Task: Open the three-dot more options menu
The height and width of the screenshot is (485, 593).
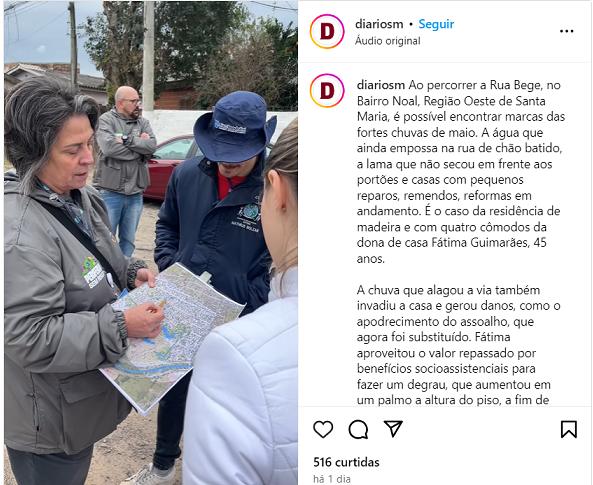Action: tap(566, 31)
